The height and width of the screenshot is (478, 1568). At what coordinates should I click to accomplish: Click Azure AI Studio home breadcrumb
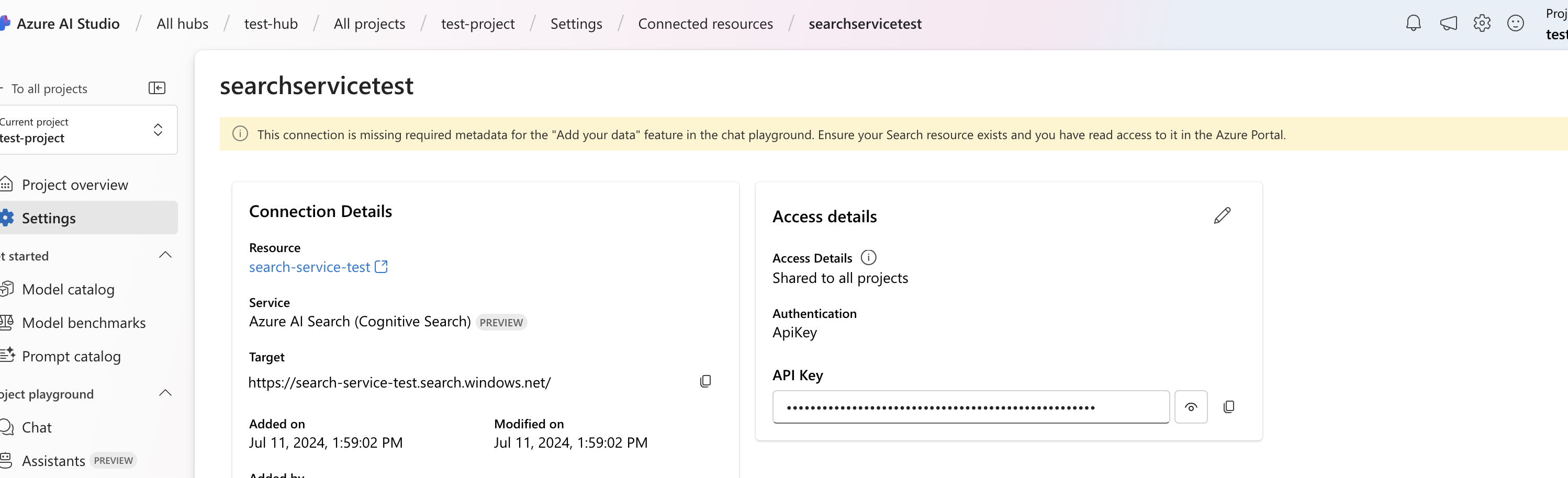[68, 24]
